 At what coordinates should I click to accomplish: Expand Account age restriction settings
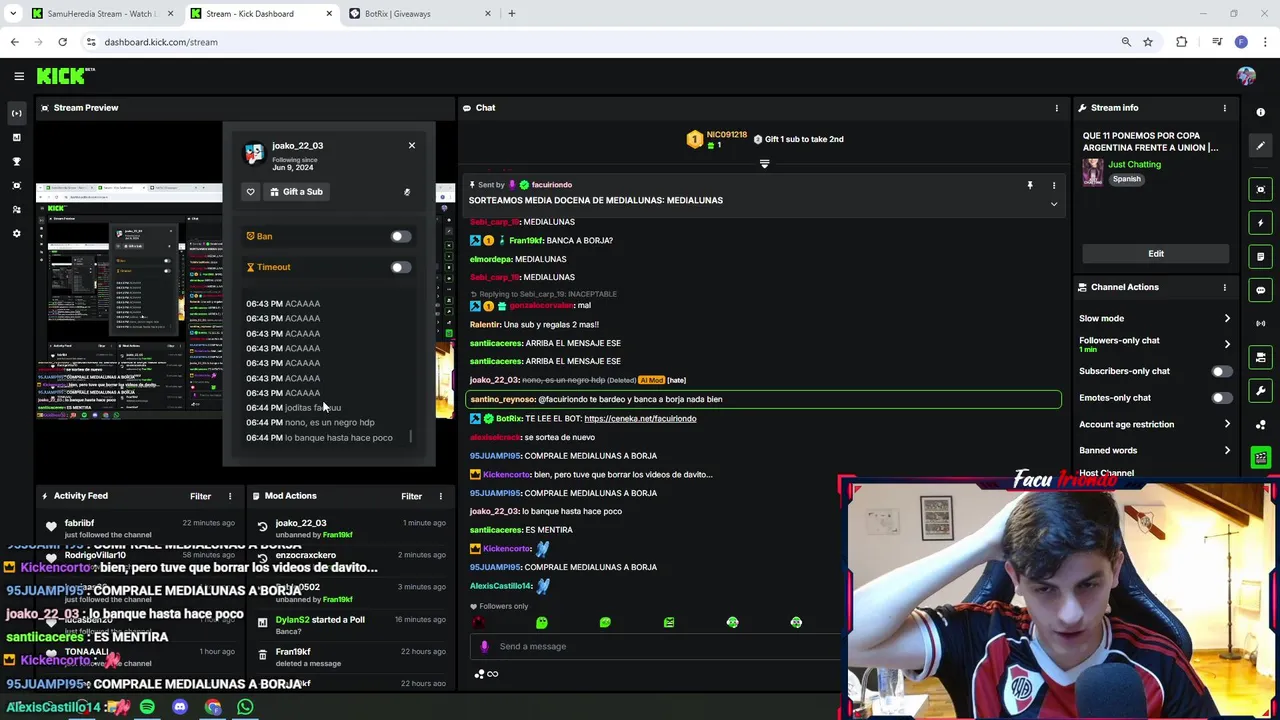[x=1155, y=424]
